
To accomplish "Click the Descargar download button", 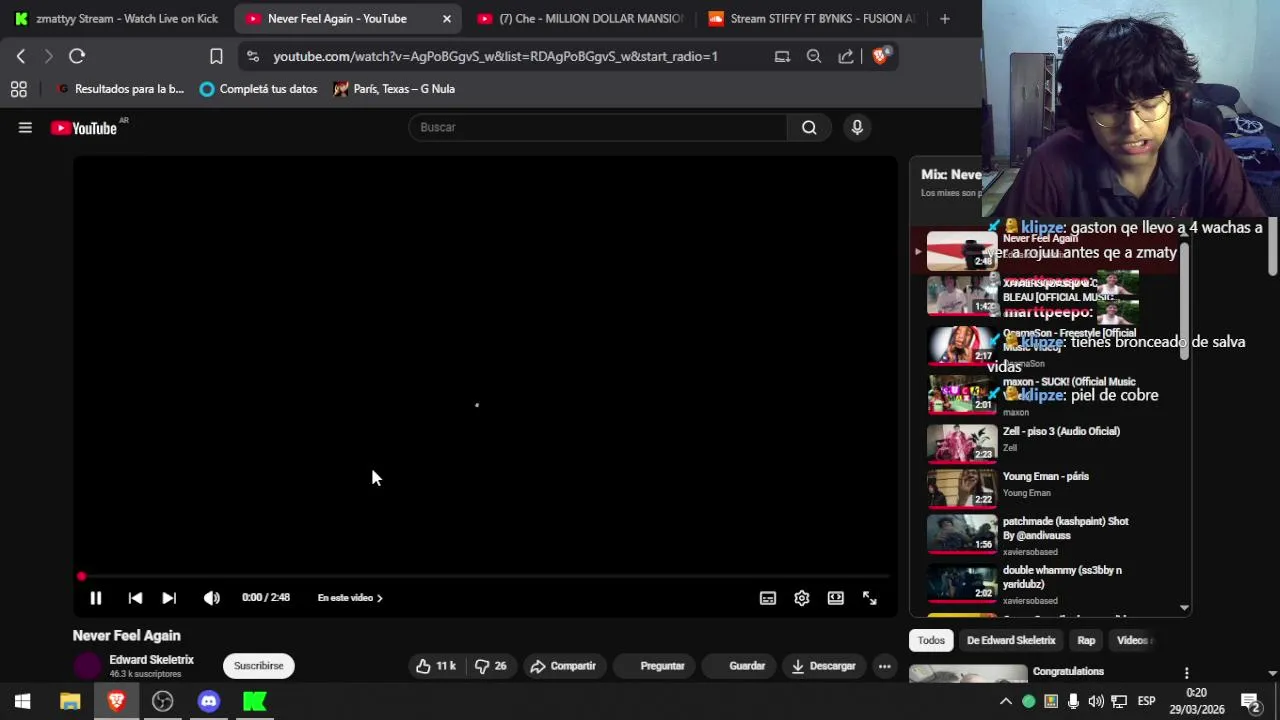I will [824, 666].
